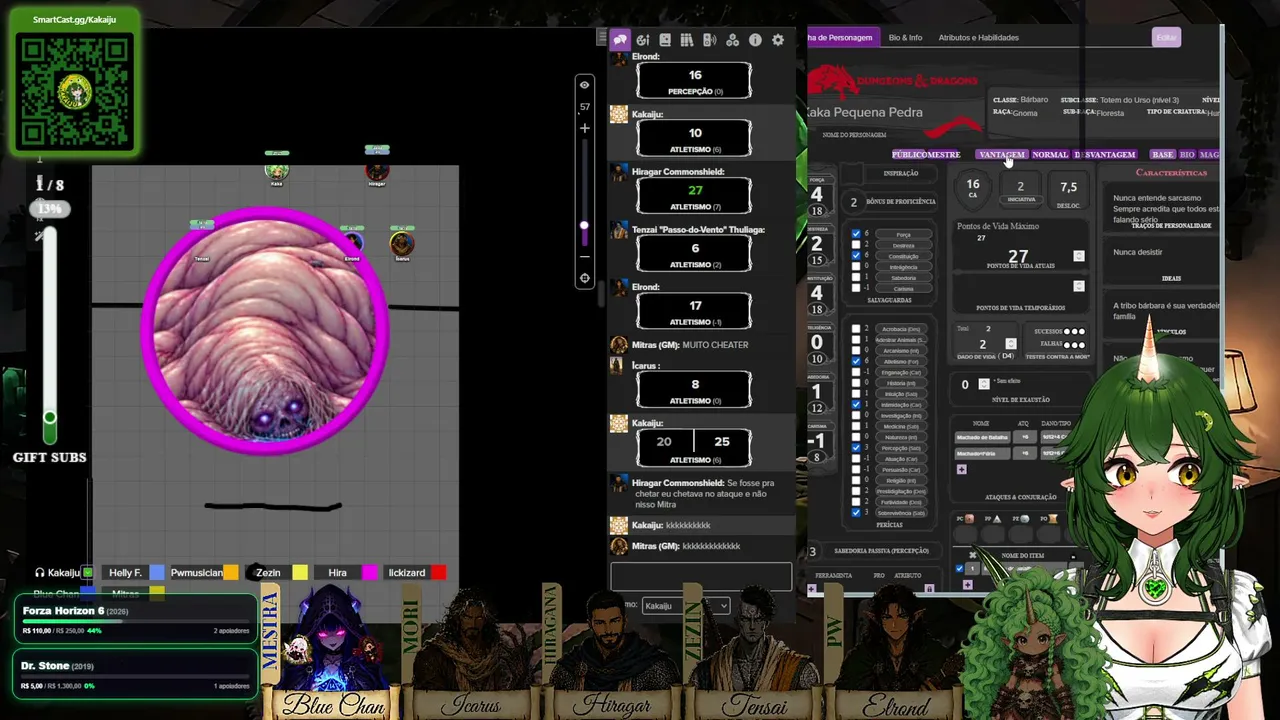Select the Hiragar token on the map
This screenshot has width=1280, height=720.
(x=377, y=171)
